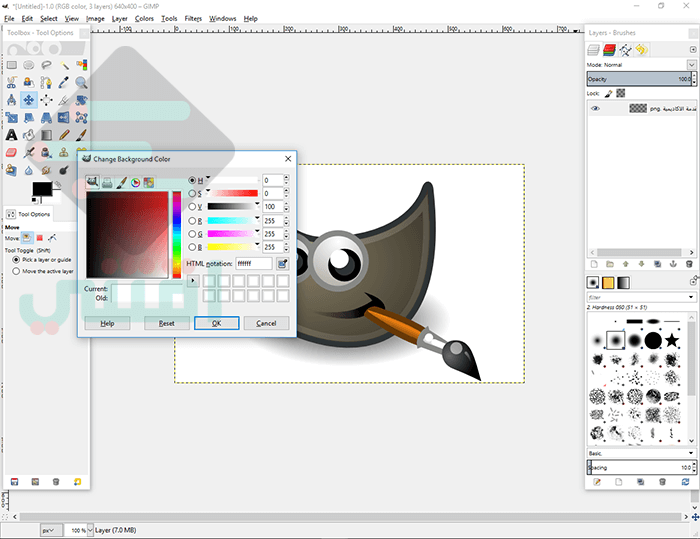Select the Pencil tool
This screenshot has width=700, height=539.
[64, 135]
